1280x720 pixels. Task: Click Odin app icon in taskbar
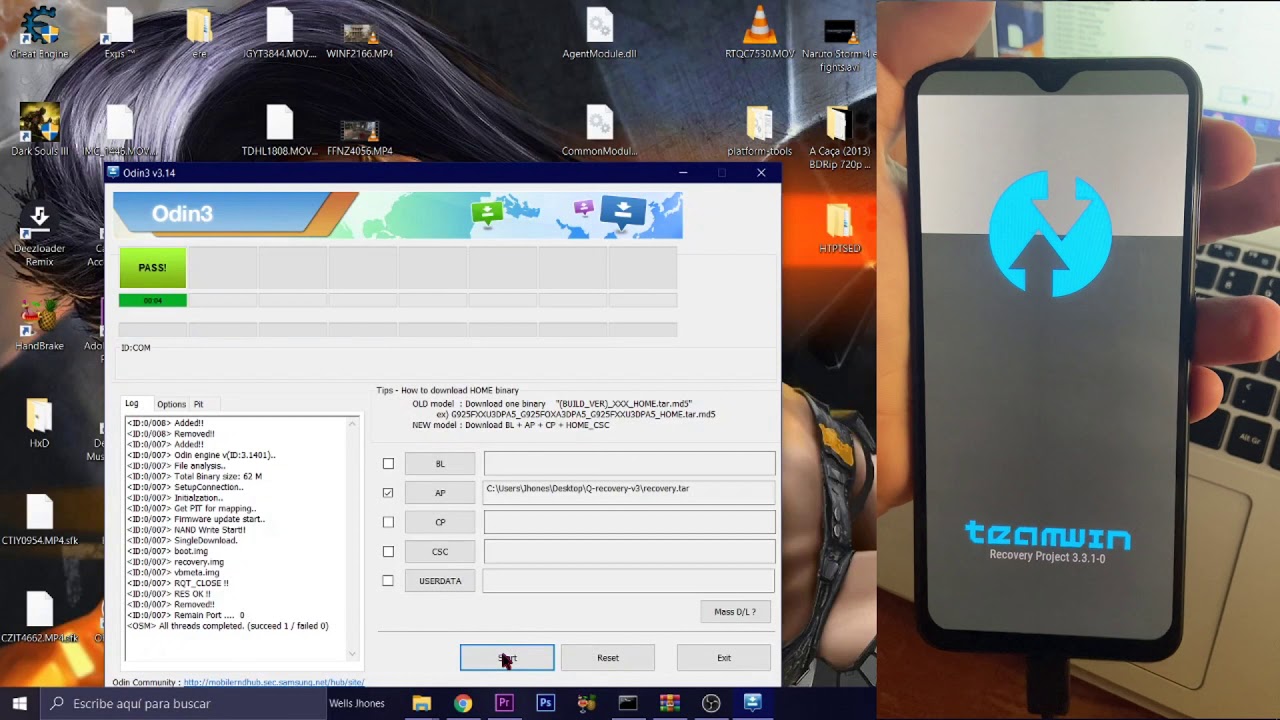tap(753, 703)
